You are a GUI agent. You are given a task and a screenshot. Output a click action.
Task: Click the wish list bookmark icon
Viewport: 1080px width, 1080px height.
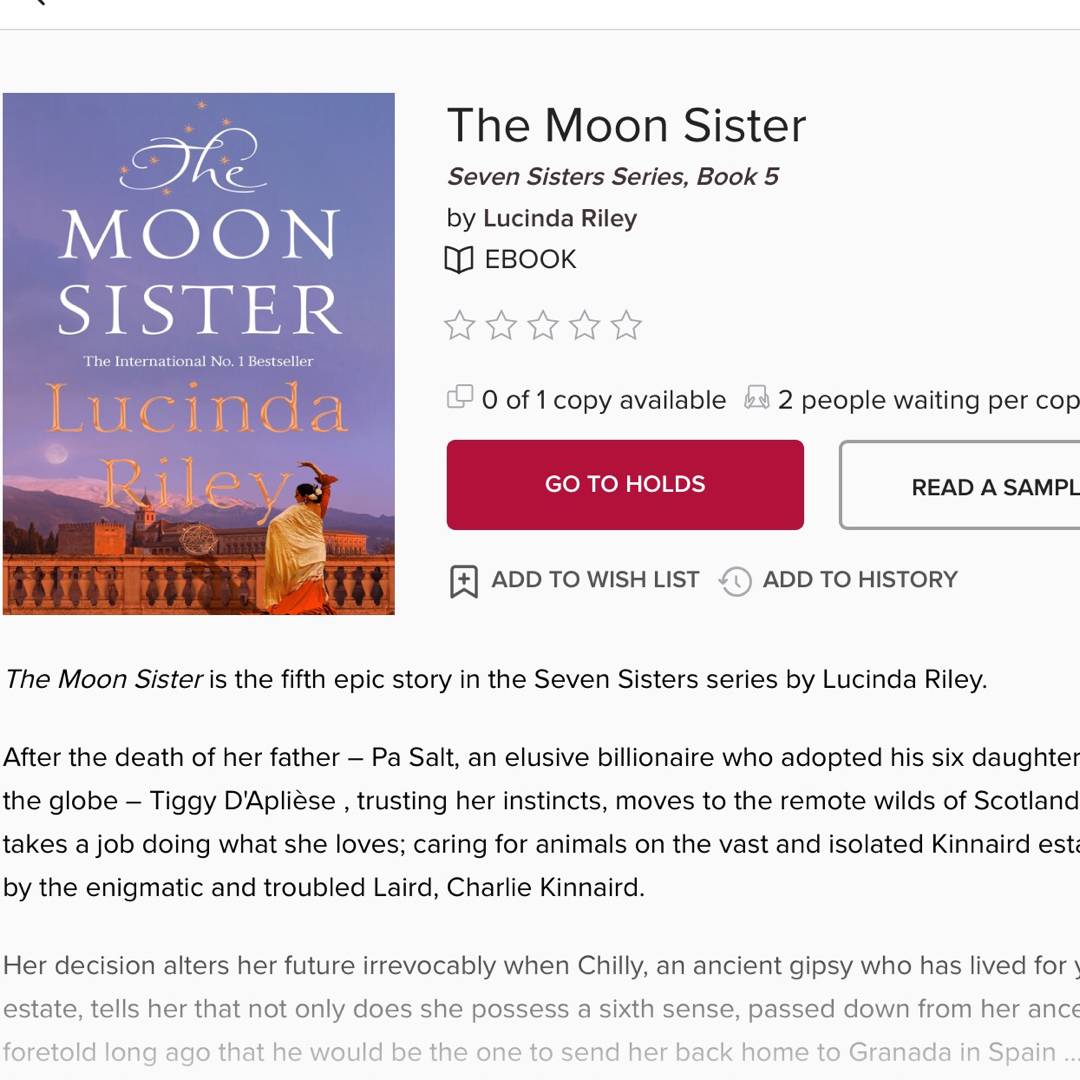point(464,581)
